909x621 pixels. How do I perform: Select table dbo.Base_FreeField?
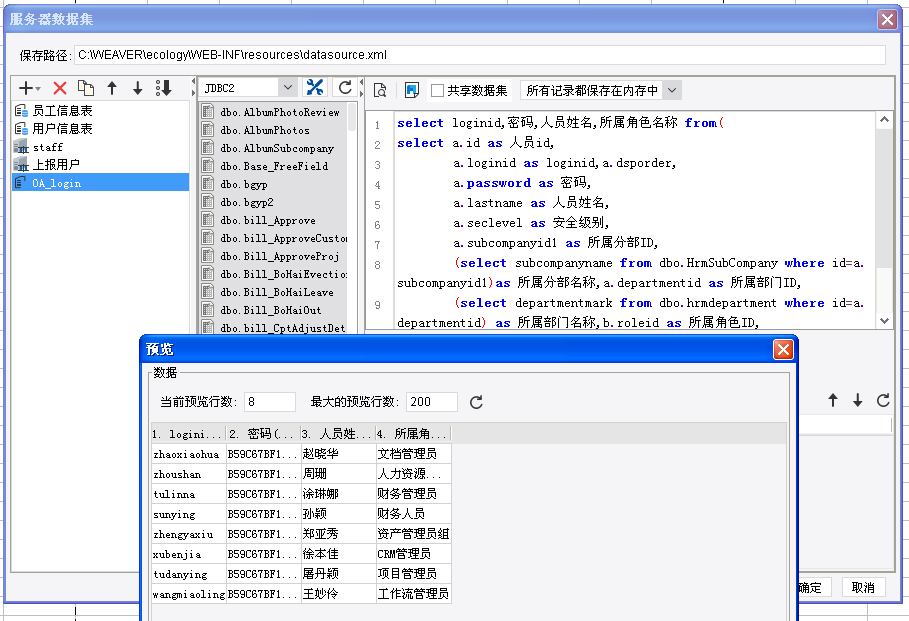274,166
